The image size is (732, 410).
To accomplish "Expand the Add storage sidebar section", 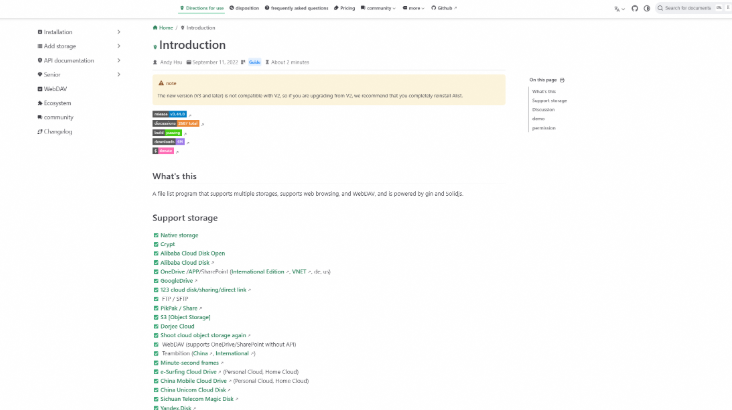I will pyautogui.click(x=118, y=46).
